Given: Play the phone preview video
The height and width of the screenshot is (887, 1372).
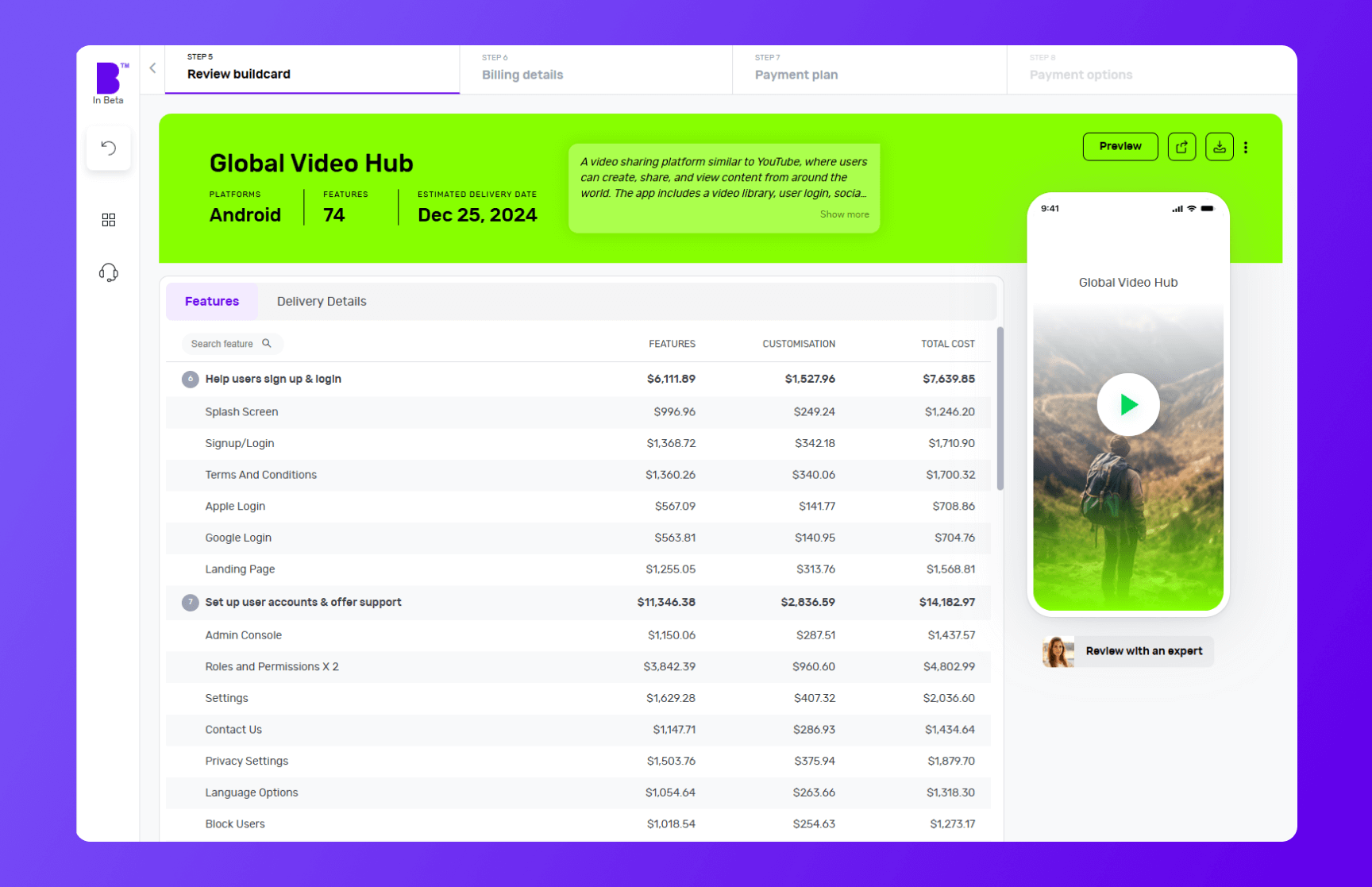Looking at the screenshot, I should [x=1128, y=405].
